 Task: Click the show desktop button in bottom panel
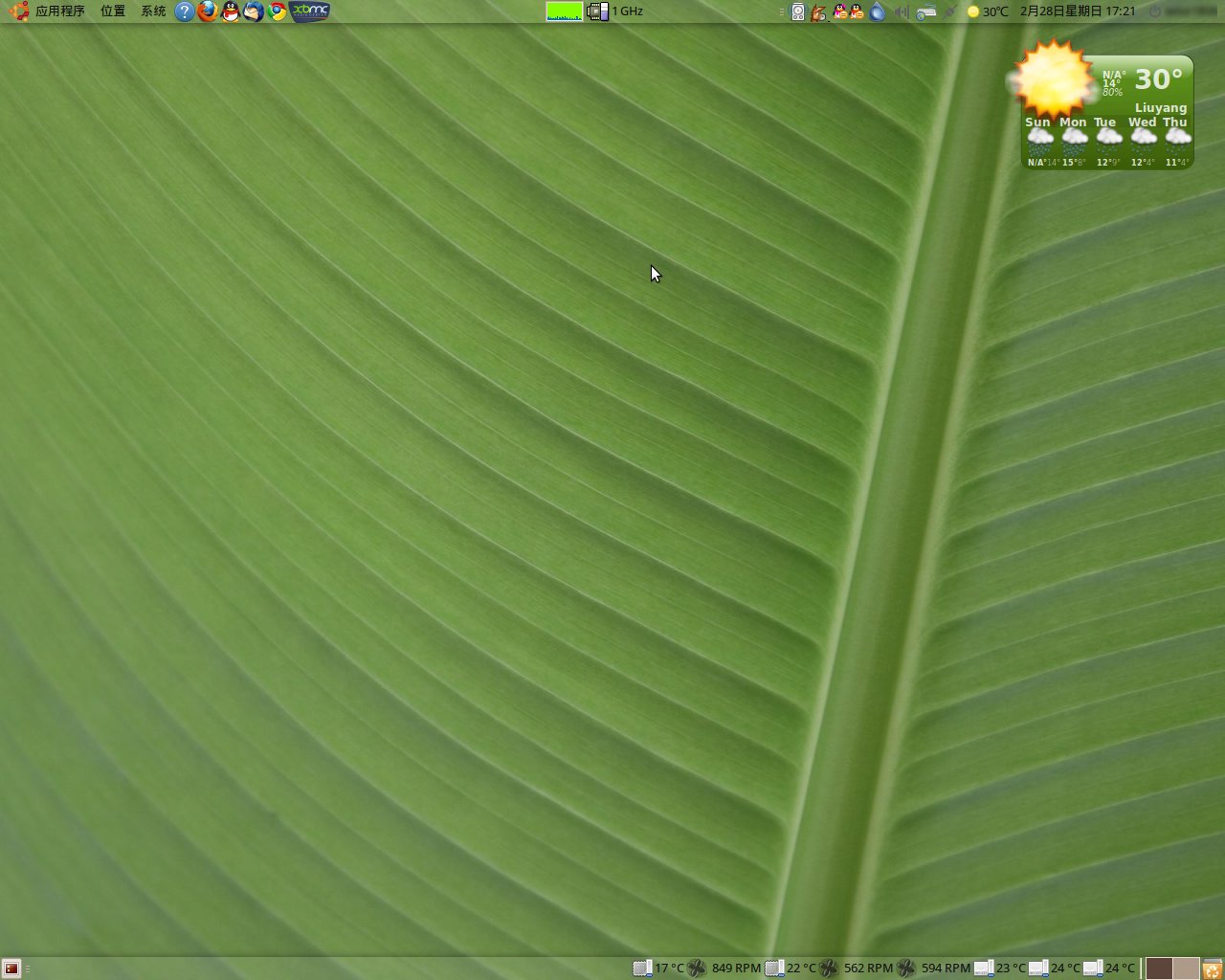pyautogui.click(x=11, y=969)
